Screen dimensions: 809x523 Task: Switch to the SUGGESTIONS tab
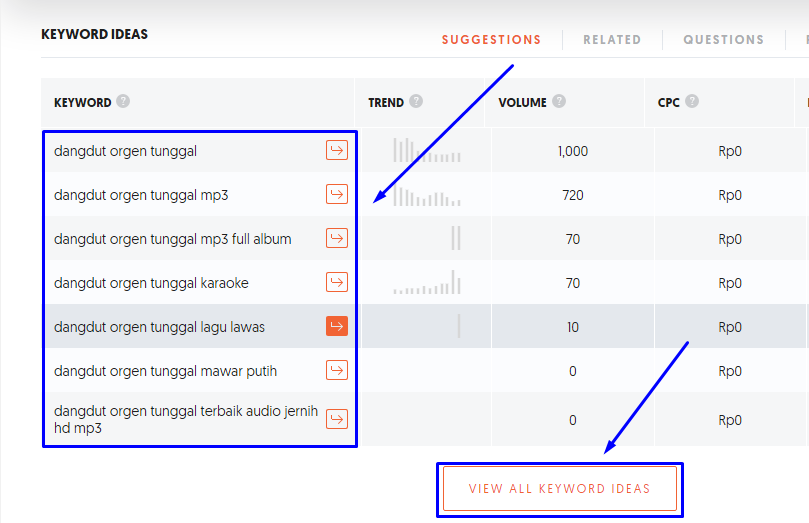[x=491, y=40]
